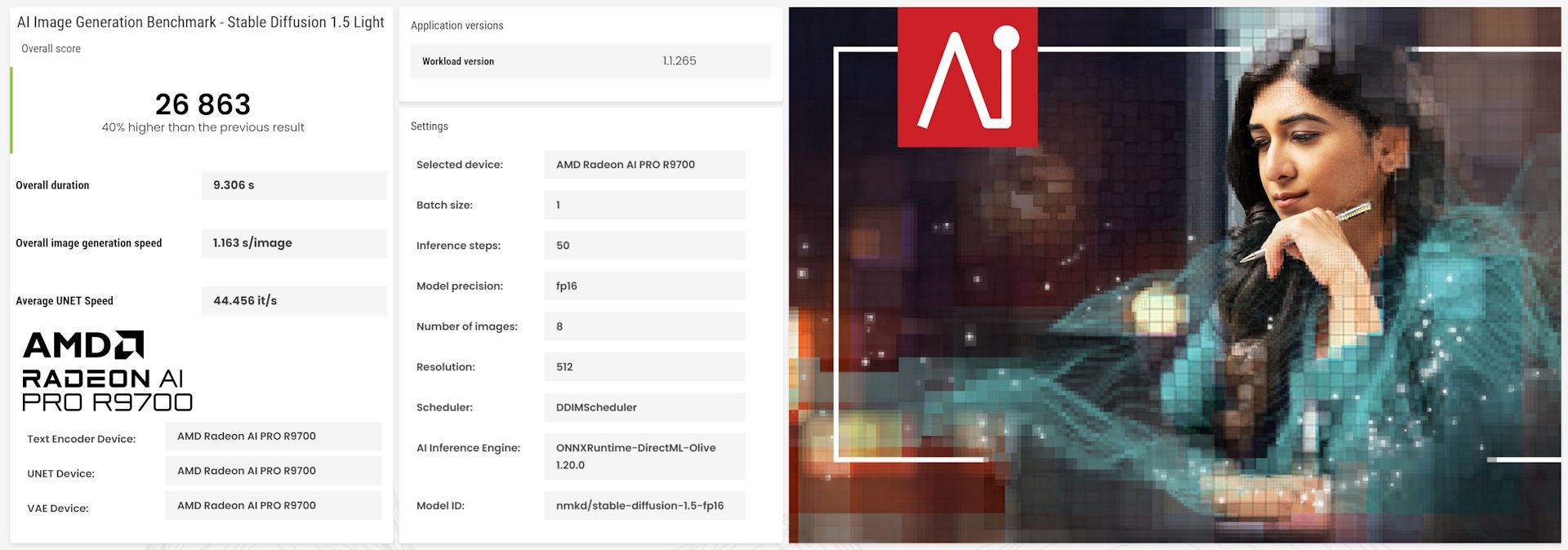Click the Model ID value nmkd/stable-diffusion-1.5-fp16
Screen dimensions: 1568x550
click(644, 505)
